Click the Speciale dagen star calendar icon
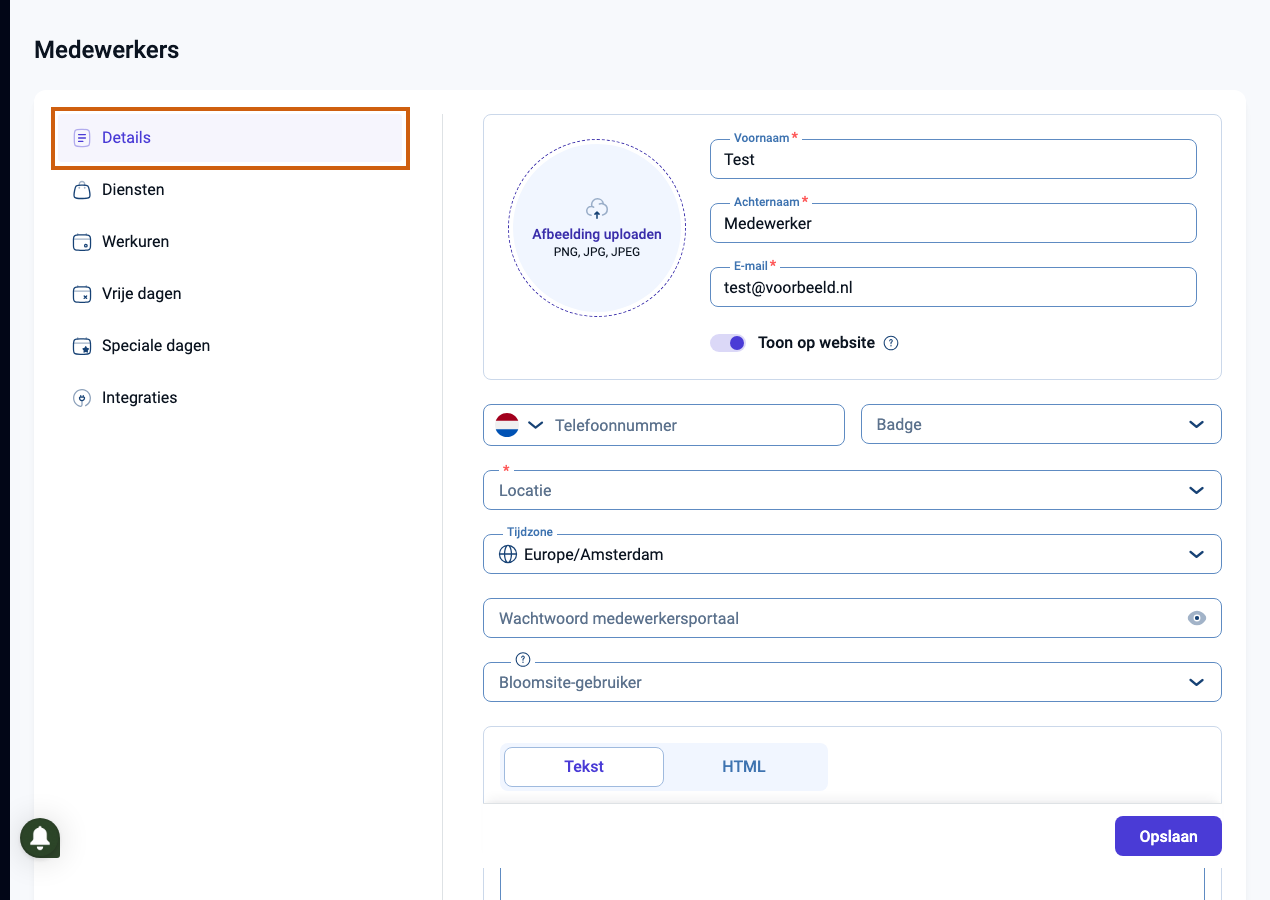Viewport: 1270px width, 900px height. tap(82, 346)
